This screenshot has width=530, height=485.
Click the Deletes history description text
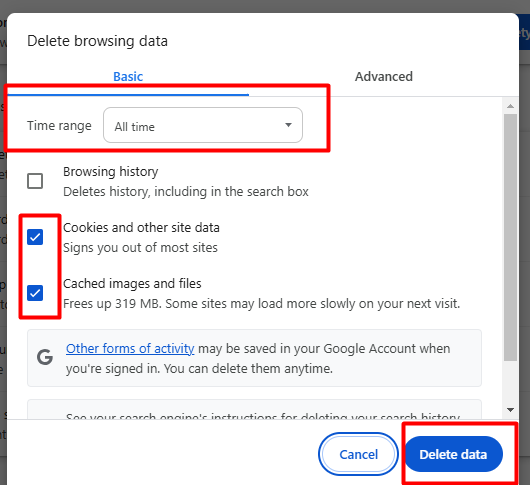[186, 192]
